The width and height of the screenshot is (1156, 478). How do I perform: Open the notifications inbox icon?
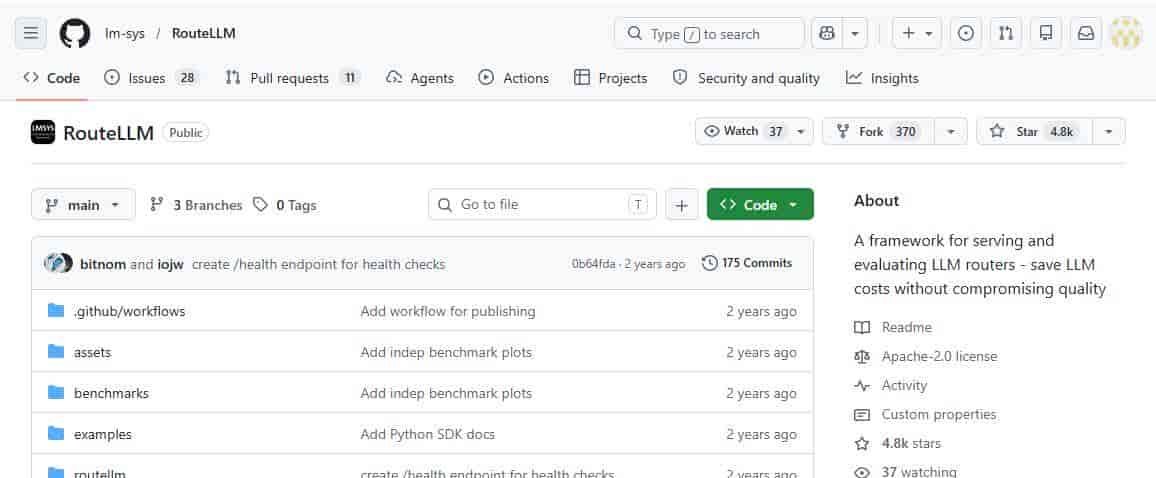point(1085,33)
